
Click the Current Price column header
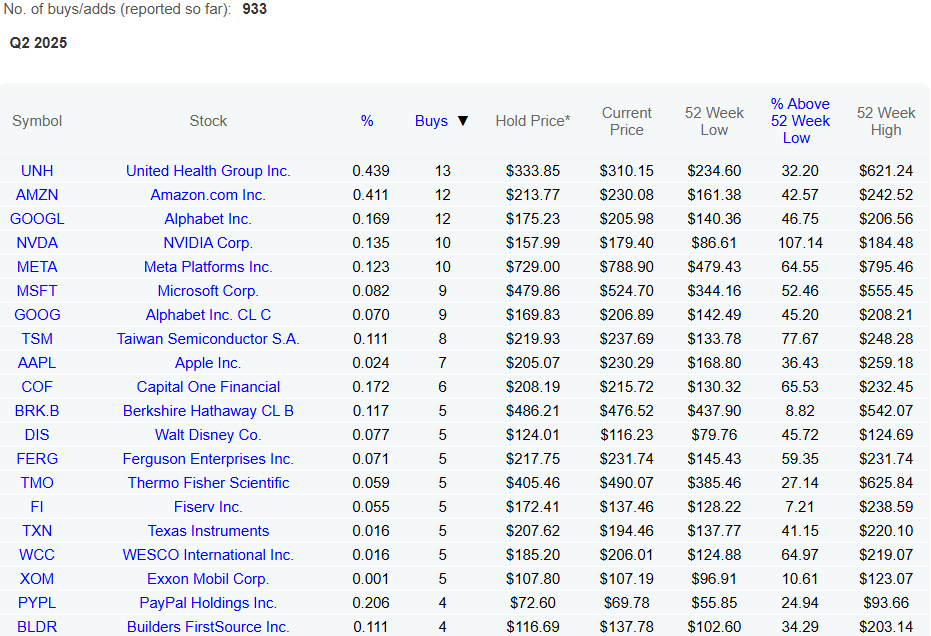coord(626,121)
